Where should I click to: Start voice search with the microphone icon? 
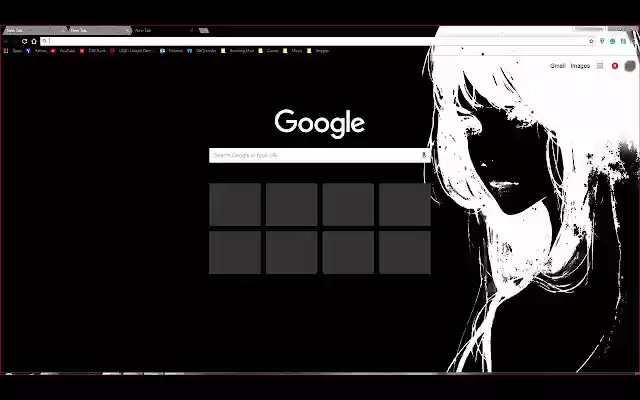424,155
